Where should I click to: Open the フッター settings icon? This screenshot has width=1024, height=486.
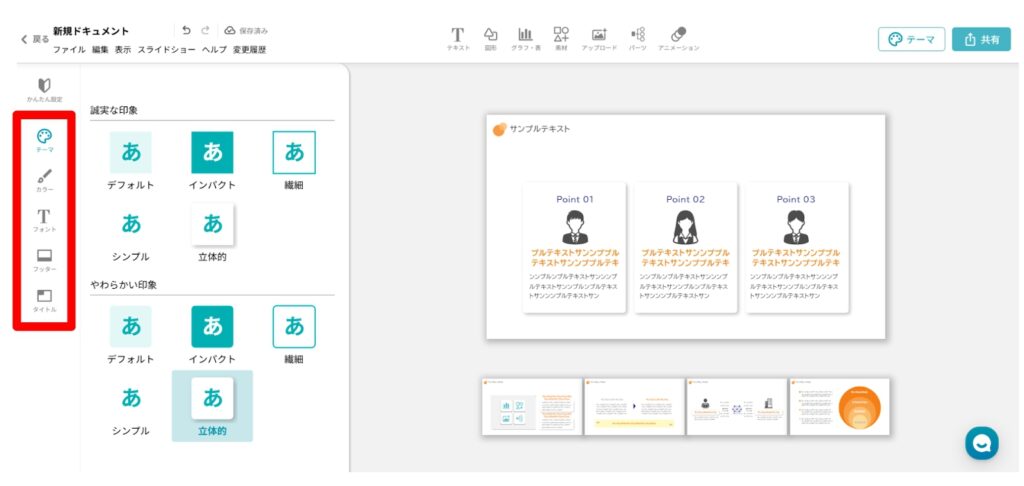point(44,260)
